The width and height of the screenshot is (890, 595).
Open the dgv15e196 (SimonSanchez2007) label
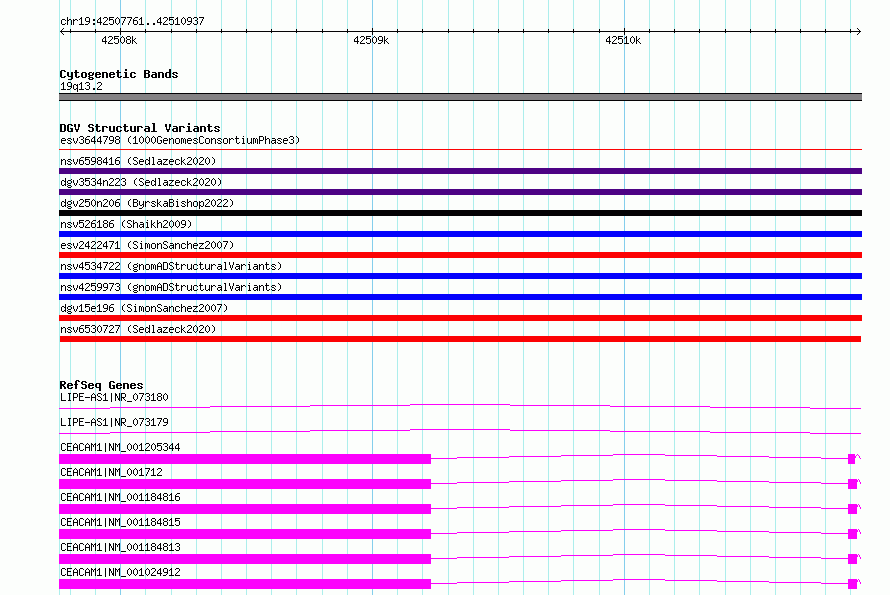point(144,308)
